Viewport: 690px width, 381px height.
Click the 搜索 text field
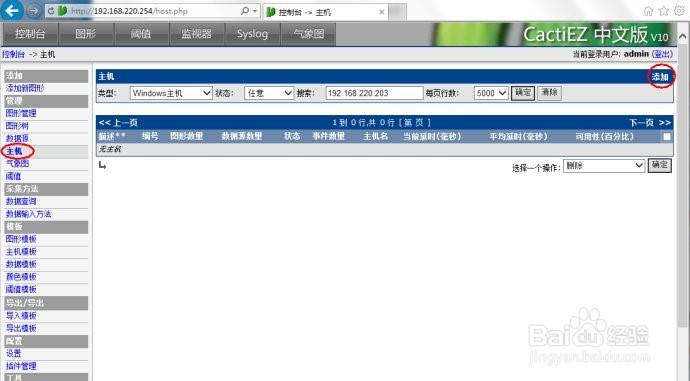tap(374, 93)
